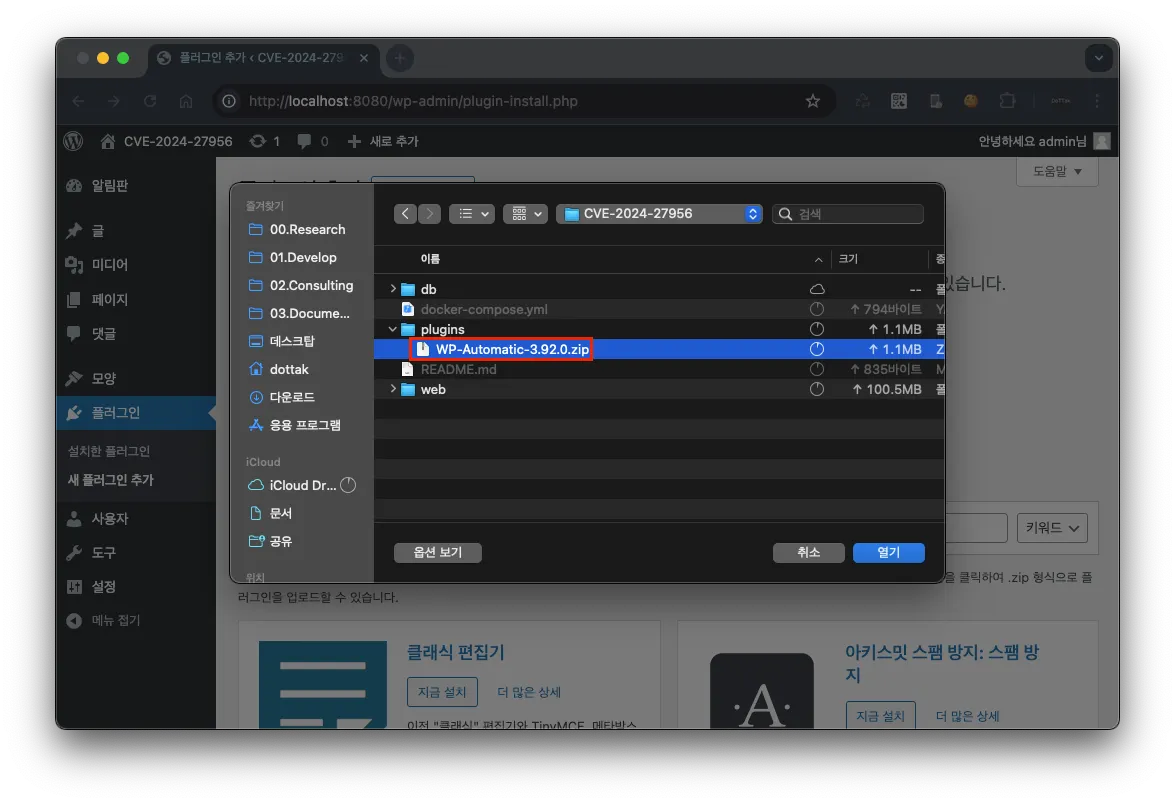Open 문서 in the iCloud section
The image size is (1175, 803).
coord(271,513)
